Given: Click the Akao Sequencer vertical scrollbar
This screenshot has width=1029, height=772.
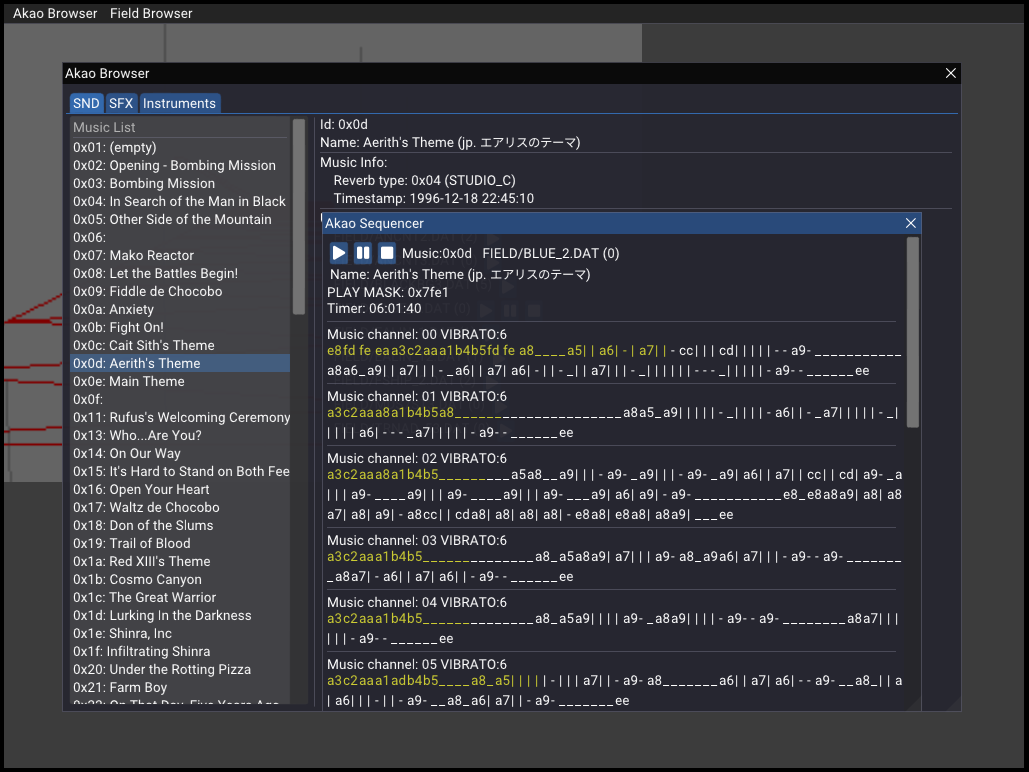Looking at the screenshot, I should click(x=912, y=332).
